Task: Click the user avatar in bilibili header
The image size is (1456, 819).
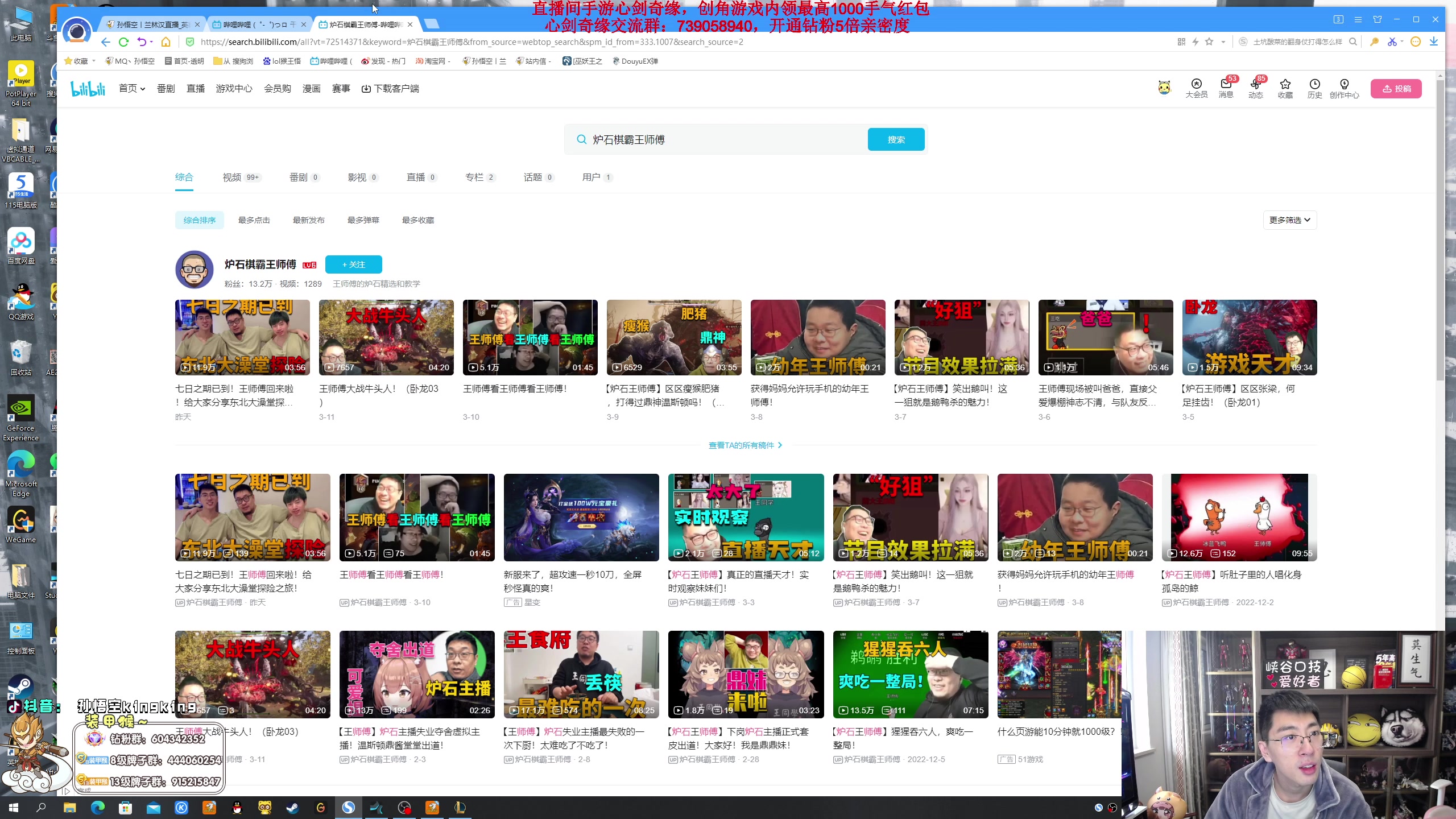Action: coord(1164,88)
